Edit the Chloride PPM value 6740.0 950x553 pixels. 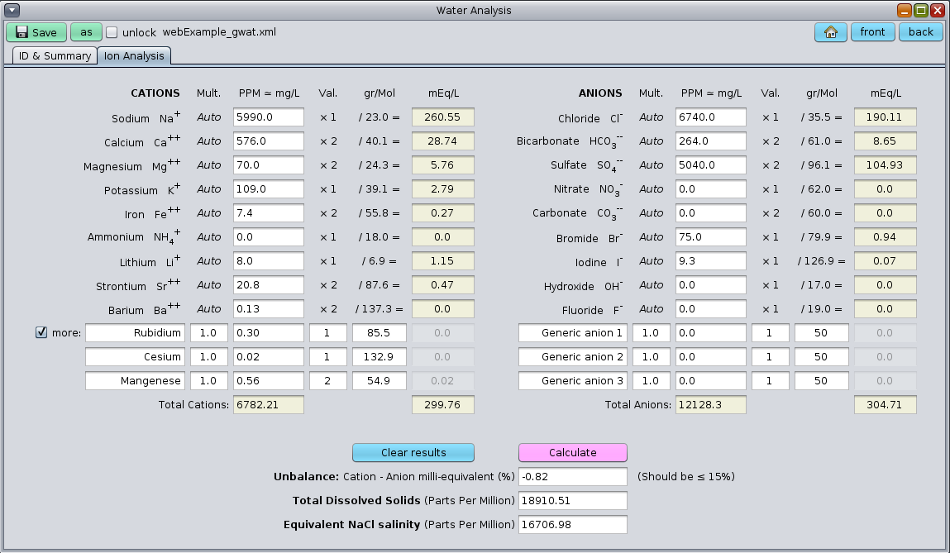point(711,117)
